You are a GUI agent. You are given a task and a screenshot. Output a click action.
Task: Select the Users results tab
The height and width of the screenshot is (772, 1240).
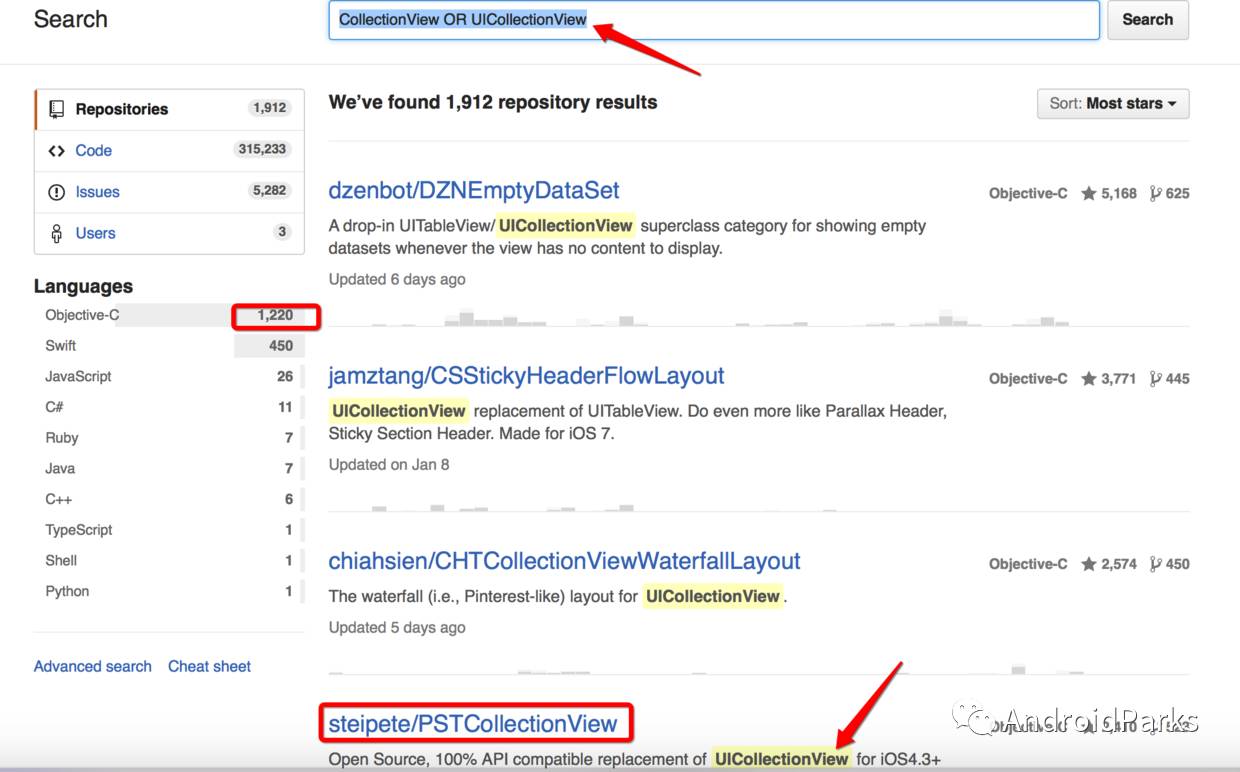[x=169, y=233]
